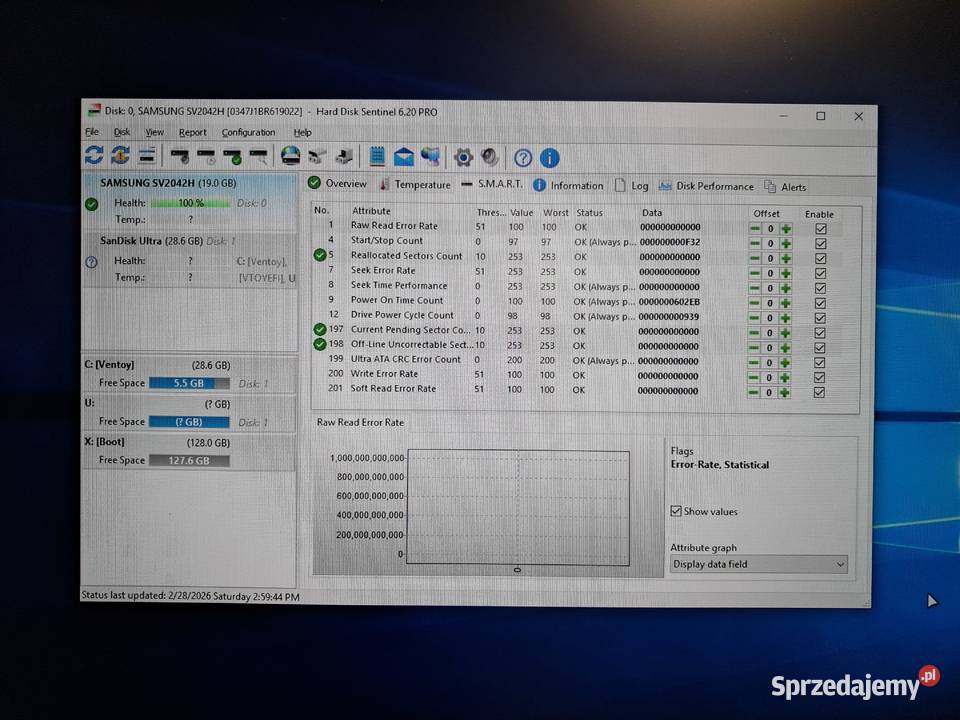Increase offset for Raw Read Error Rate
The image size is (960, 720).
pyautogui.click(x=786, y=229)
